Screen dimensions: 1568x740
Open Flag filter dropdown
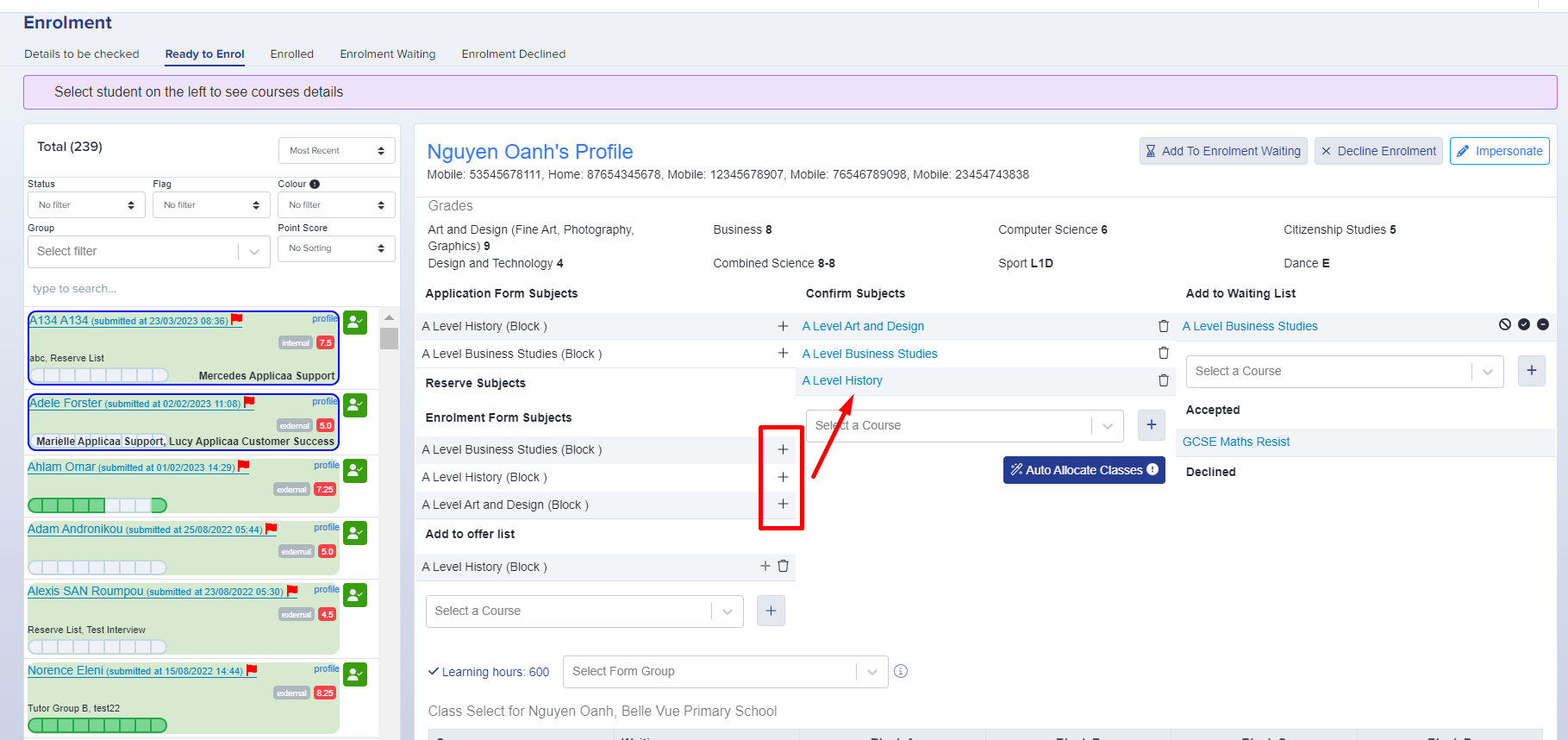[x=211, y=205]
